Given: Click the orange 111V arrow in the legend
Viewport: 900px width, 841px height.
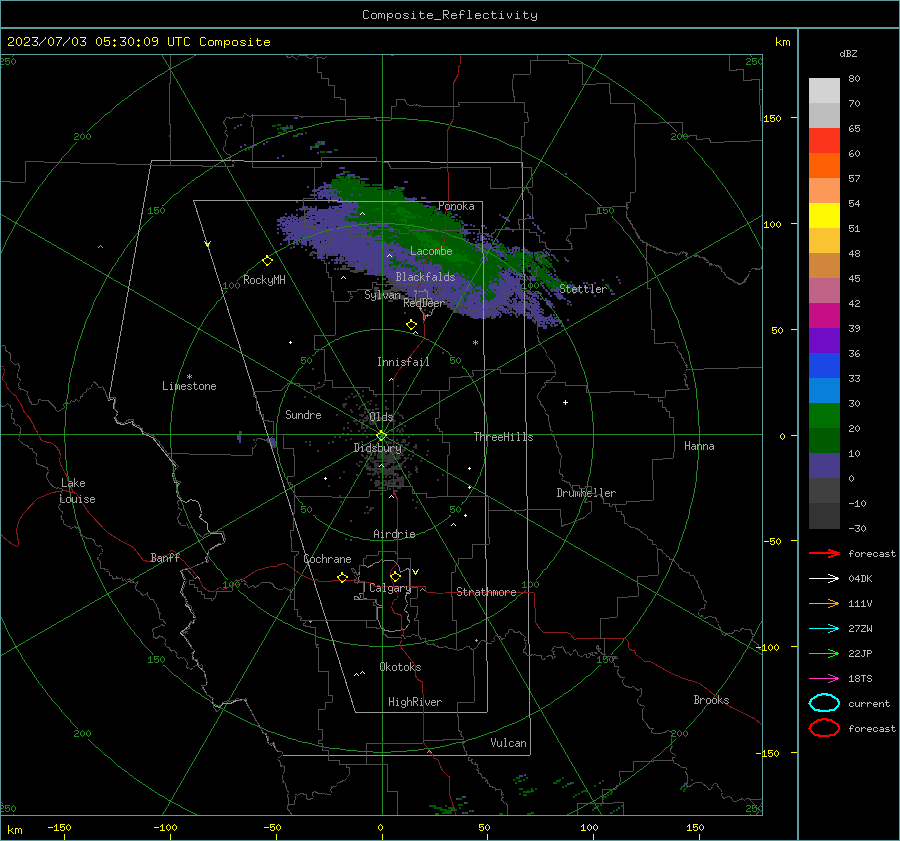Looking at the screenshot, I should (x=824, y=603).
